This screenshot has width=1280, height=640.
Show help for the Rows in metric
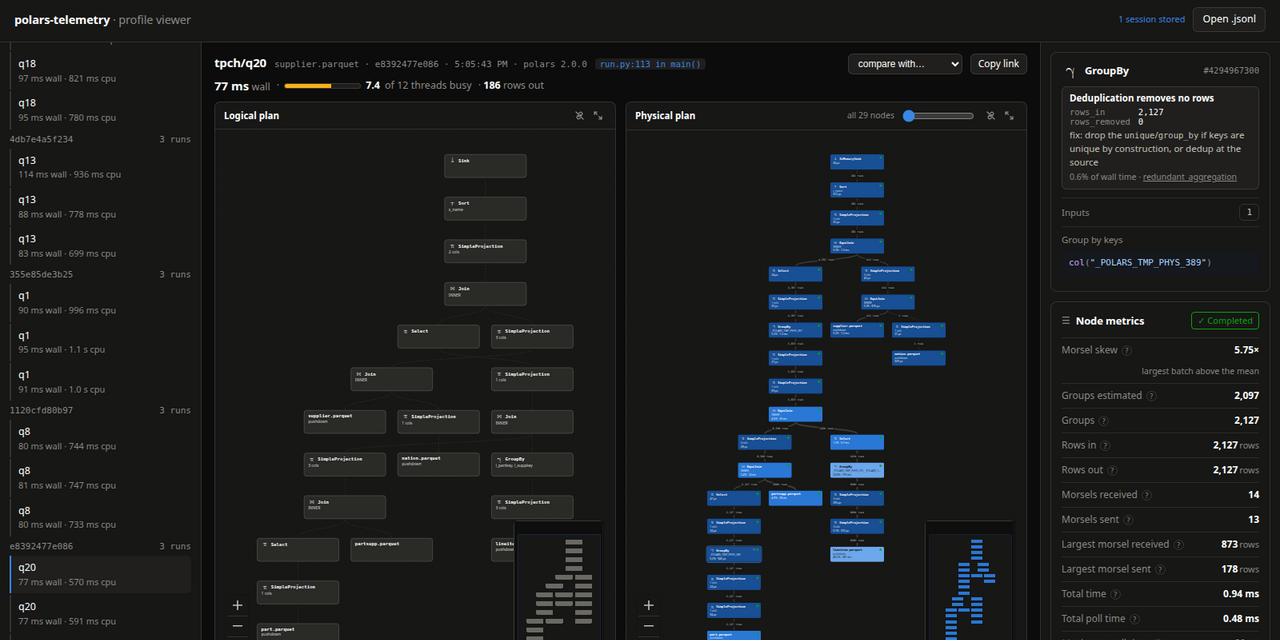pos(1106,446)
